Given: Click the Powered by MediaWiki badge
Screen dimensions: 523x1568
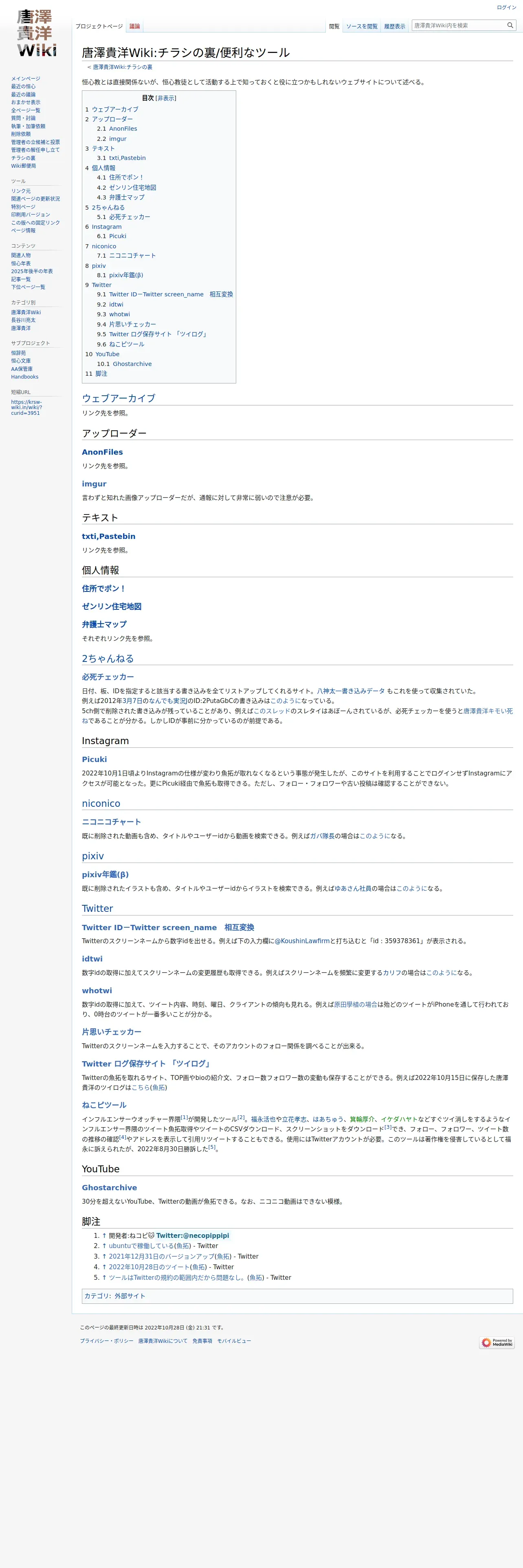Looking at the screenshot, I should 496,1342.
